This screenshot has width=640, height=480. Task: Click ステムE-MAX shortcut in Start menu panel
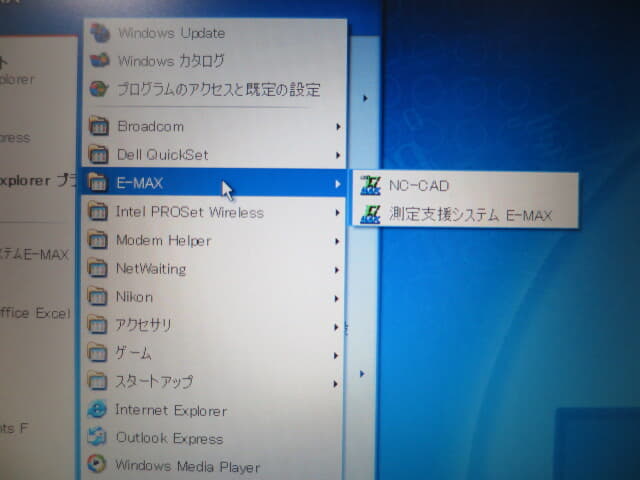pyautogui.click(x=36, y=255)
